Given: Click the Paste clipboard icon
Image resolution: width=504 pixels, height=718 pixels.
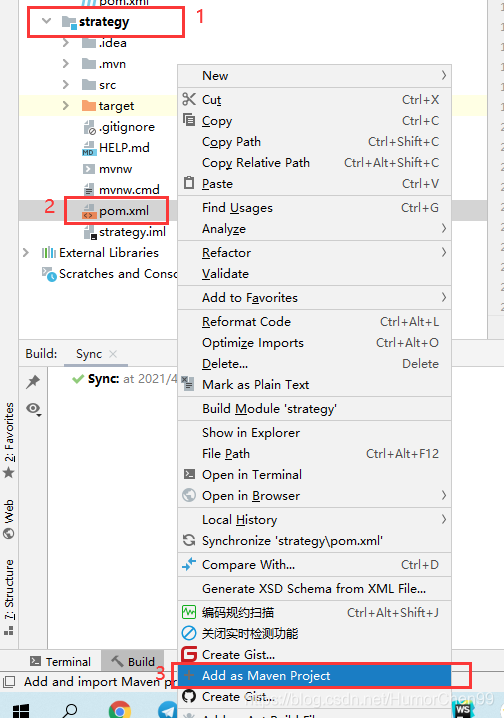Looking at the screenshot, I should pos(189,183).
